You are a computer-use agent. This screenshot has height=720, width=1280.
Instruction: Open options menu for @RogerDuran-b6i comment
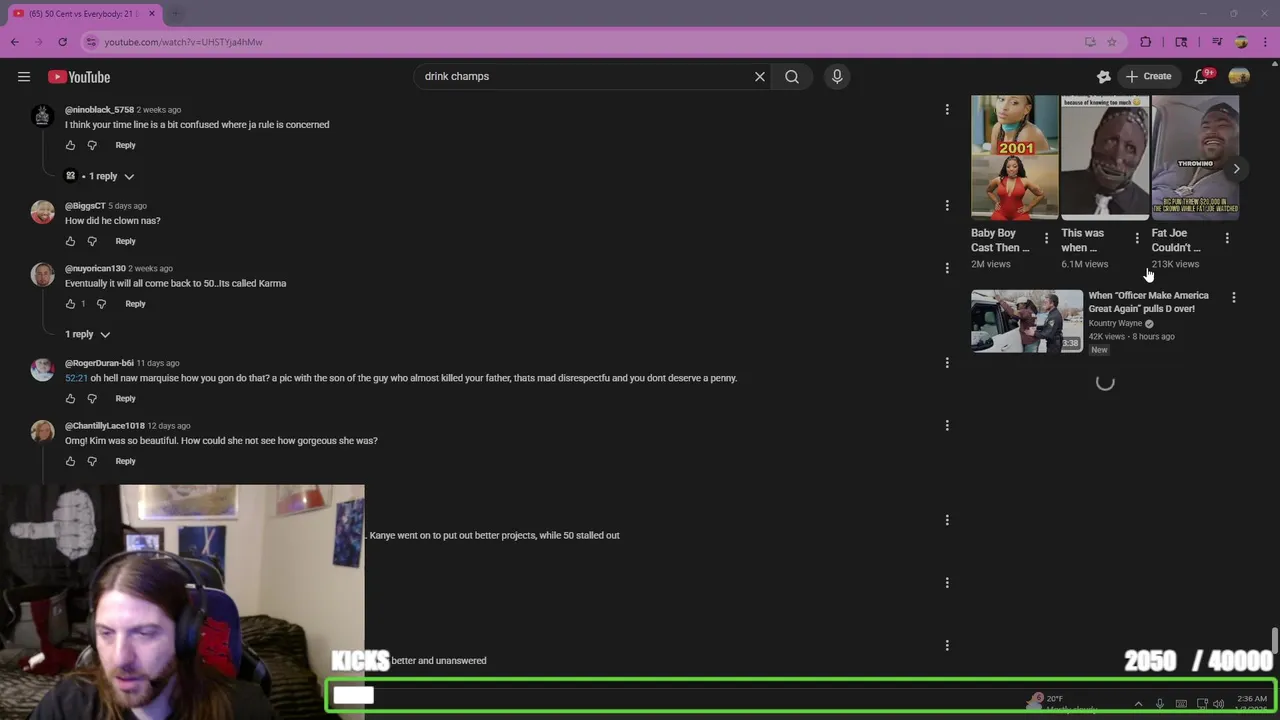point(947,362)
